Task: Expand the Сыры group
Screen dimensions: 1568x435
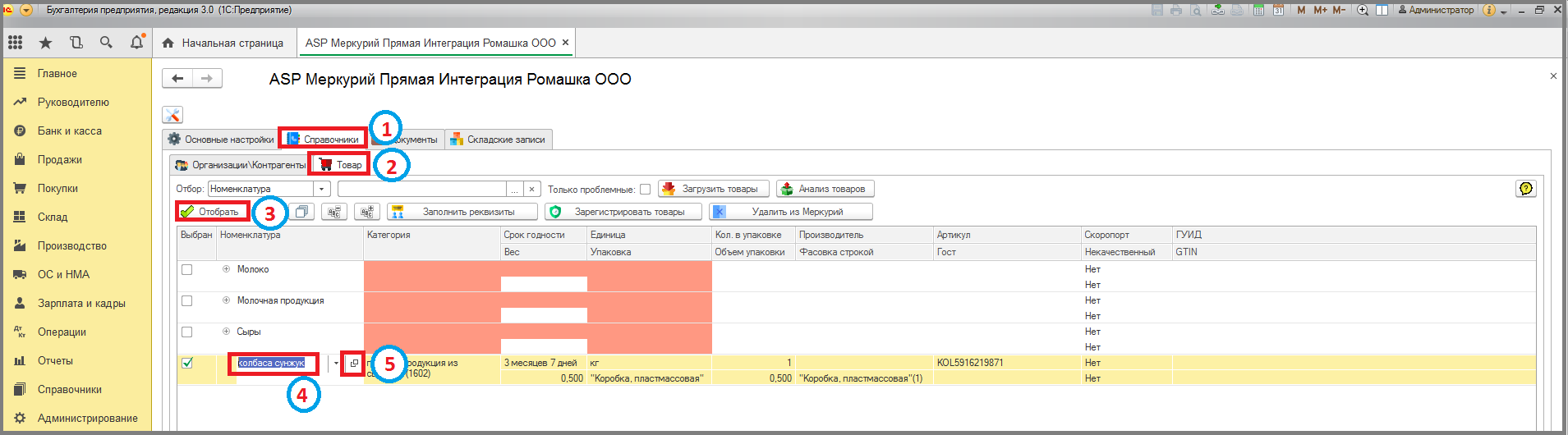Action: [x=226, y=332]
